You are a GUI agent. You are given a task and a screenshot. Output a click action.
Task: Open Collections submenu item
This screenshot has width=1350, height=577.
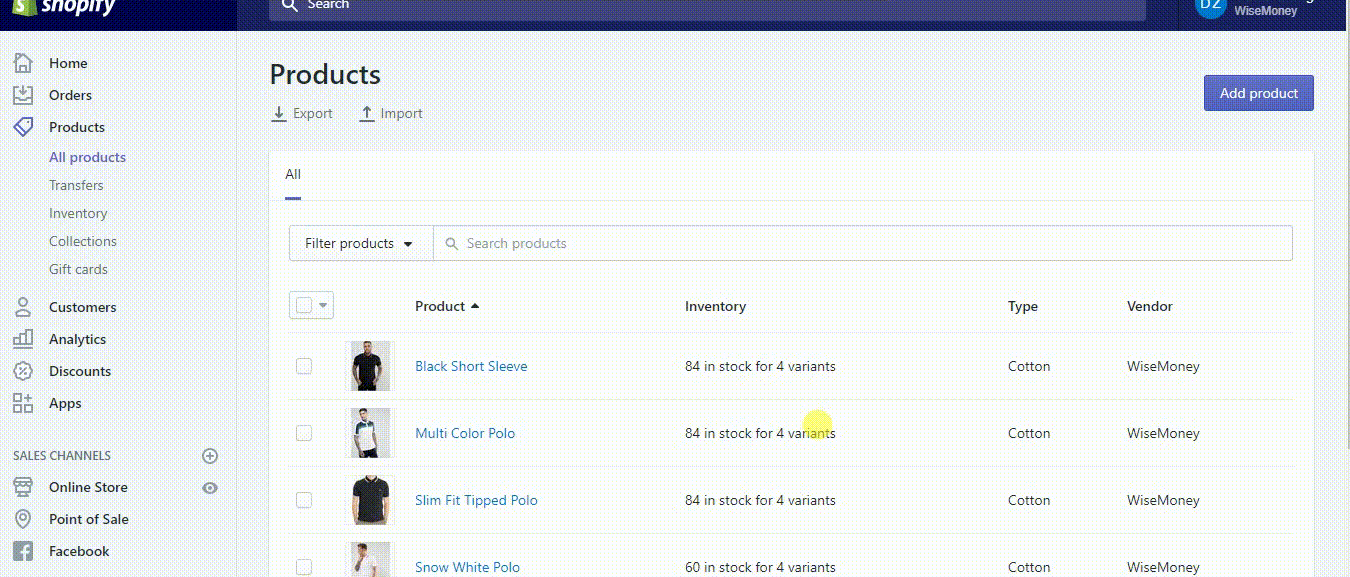point(83,241)
